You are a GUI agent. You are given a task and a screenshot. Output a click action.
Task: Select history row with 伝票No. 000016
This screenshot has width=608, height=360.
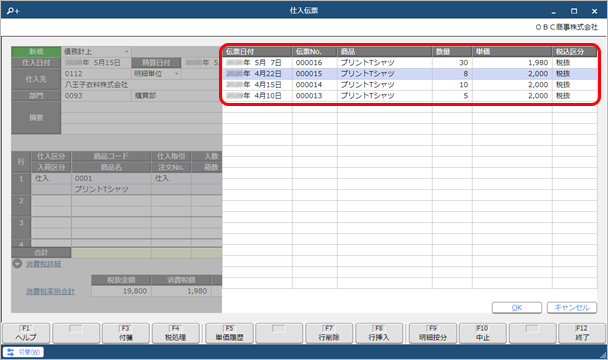[x=410, y=63]
